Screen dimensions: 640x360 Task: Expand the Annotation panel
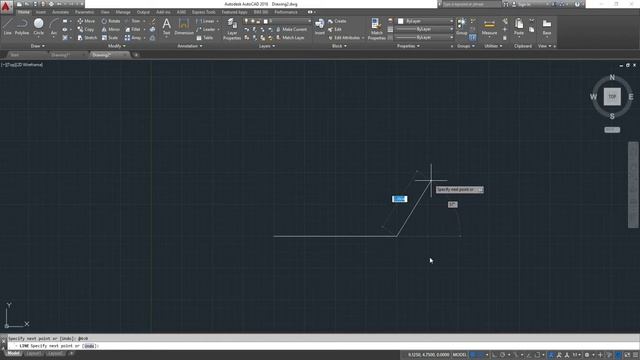[190, 46]
